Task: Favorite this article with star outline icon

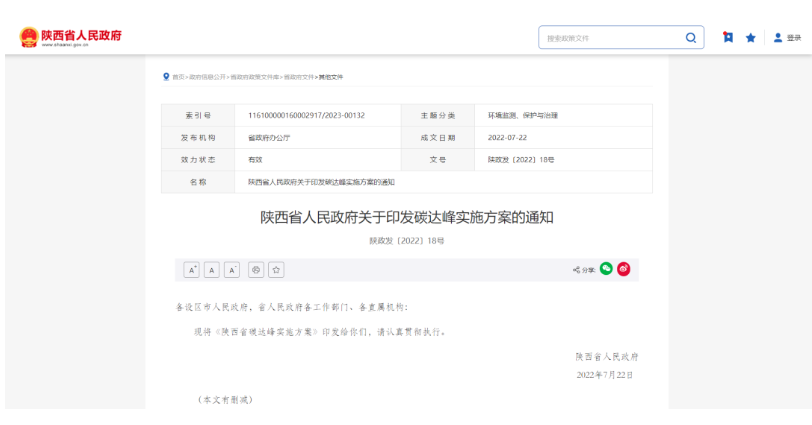Action: pos(276,269)
